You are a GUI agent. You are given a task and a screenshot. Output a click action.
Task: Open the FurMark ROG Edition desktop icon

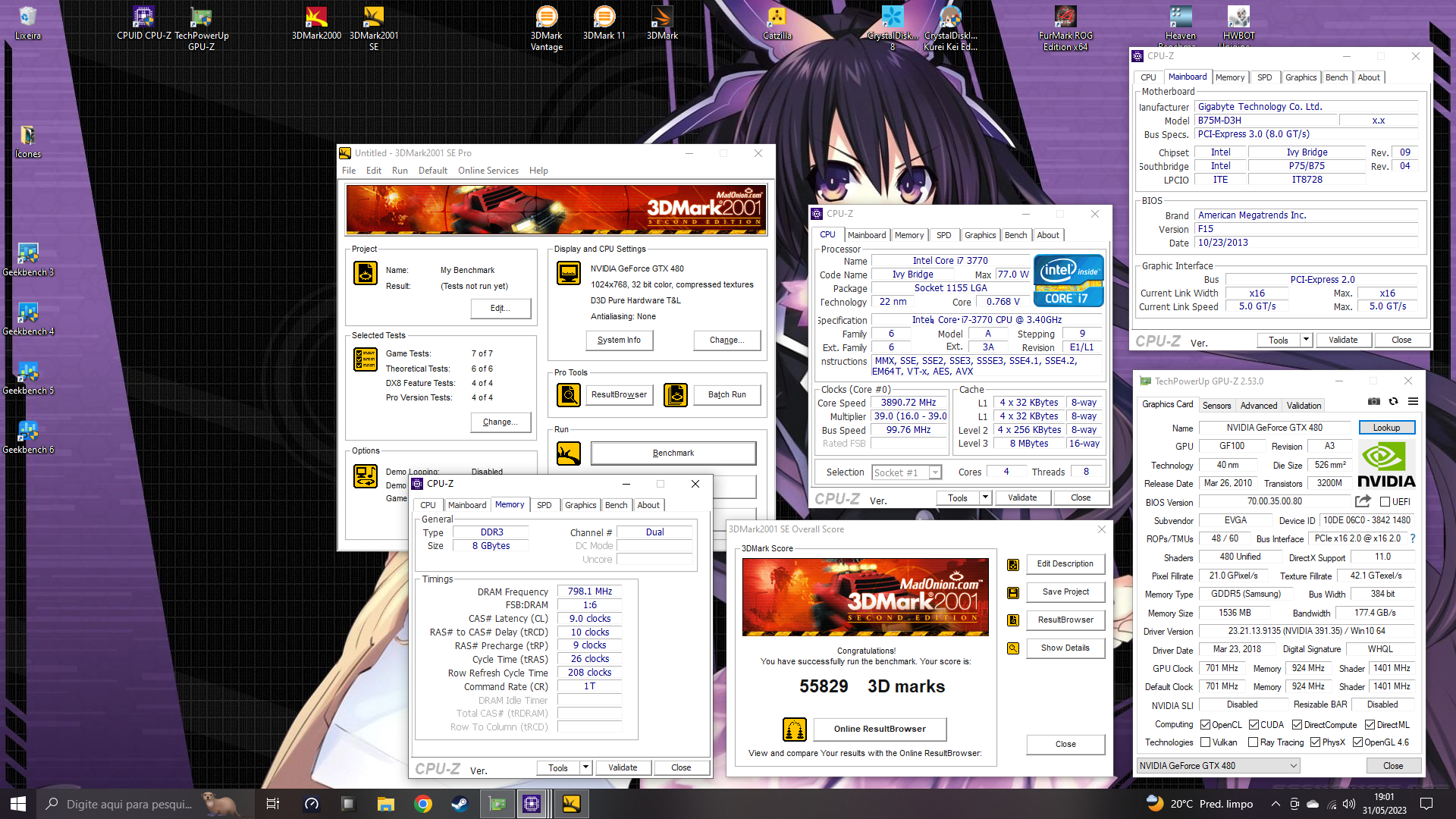(x=1065, y=29)
